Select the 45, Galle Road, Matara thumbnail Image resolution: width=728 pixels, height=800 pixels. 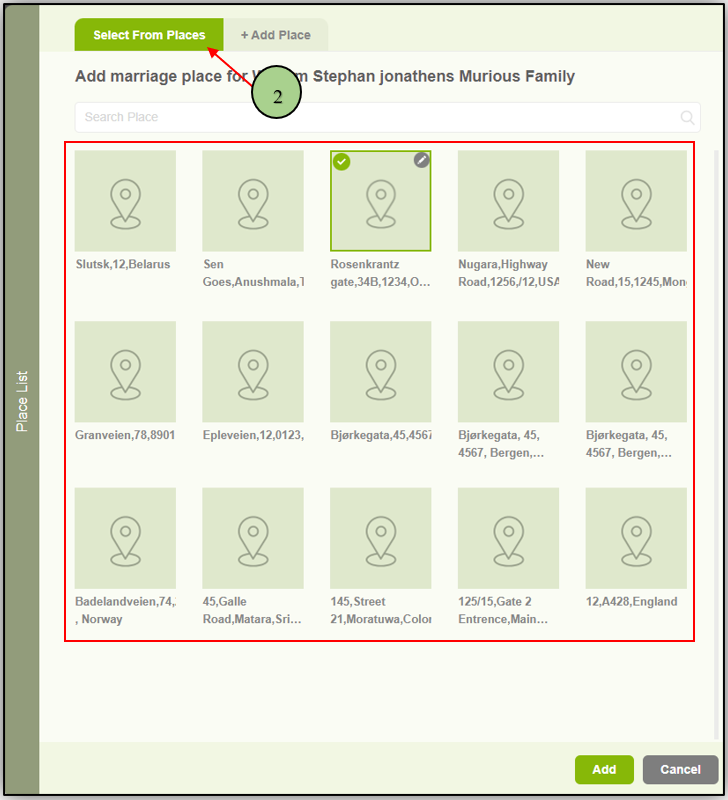[253, 538]
